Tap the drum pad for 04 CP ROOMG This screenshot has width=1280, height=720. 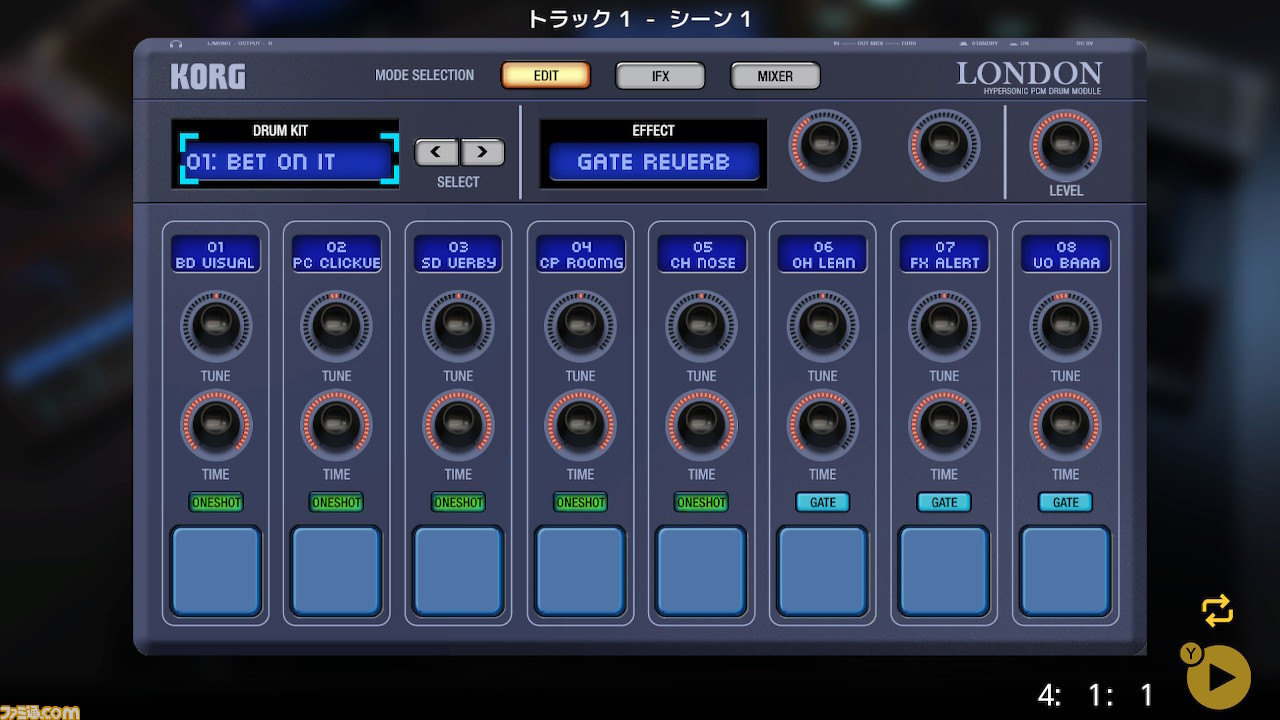581,570
